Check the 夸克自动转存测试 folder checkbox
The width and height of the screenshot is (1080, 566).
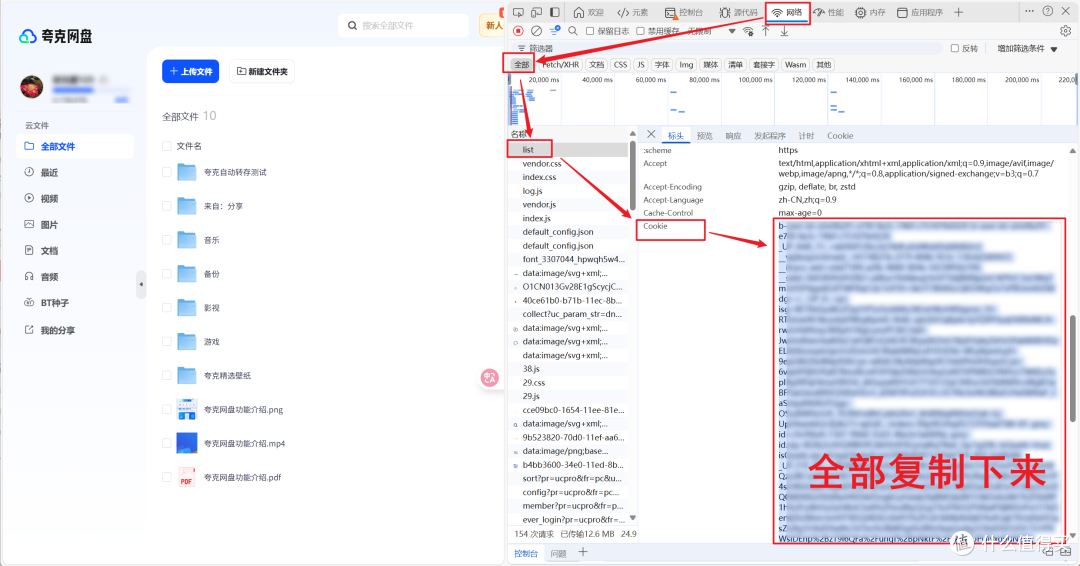(x=167, y=172)
